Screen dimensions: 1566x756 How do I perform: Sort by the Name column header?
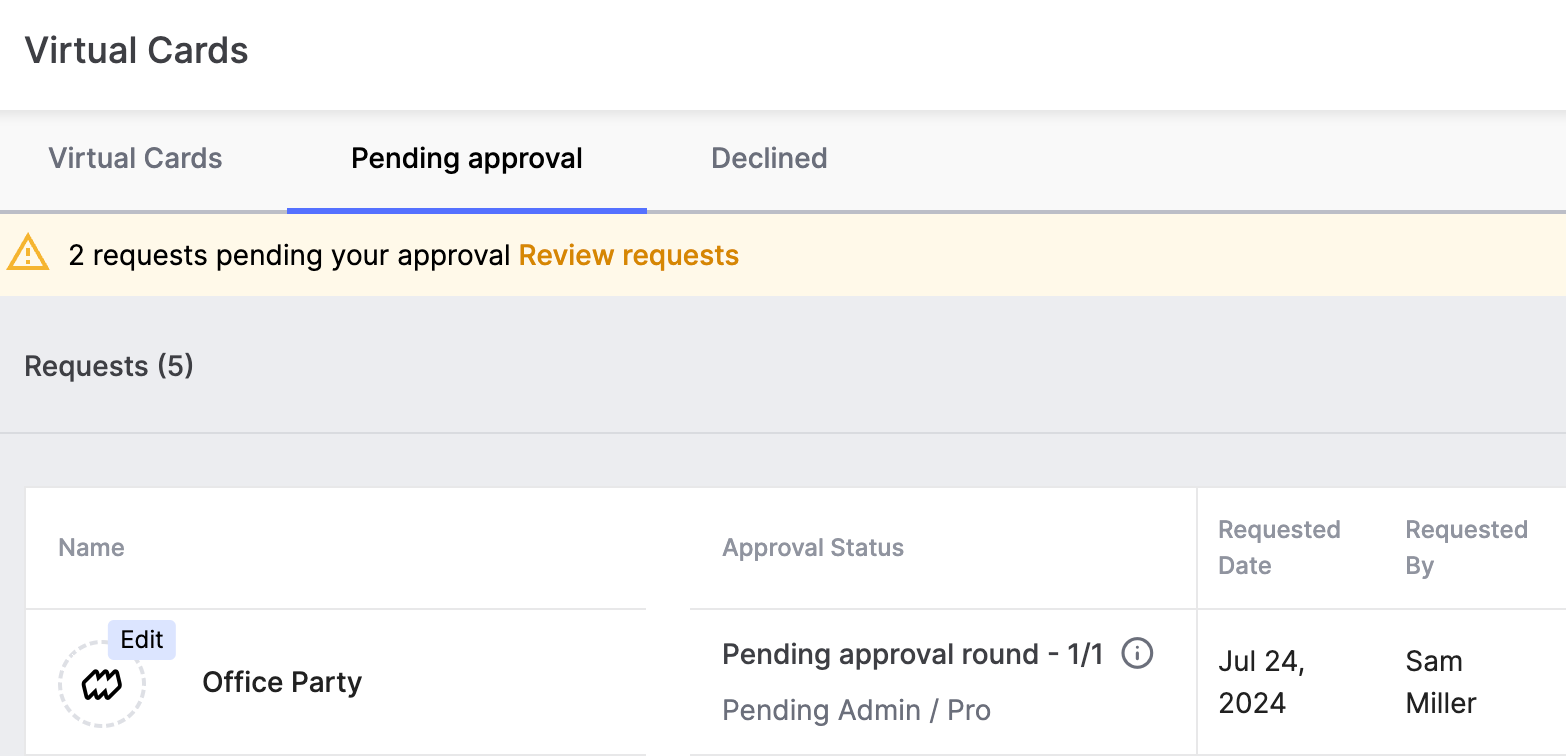click(x=92, y=547)
